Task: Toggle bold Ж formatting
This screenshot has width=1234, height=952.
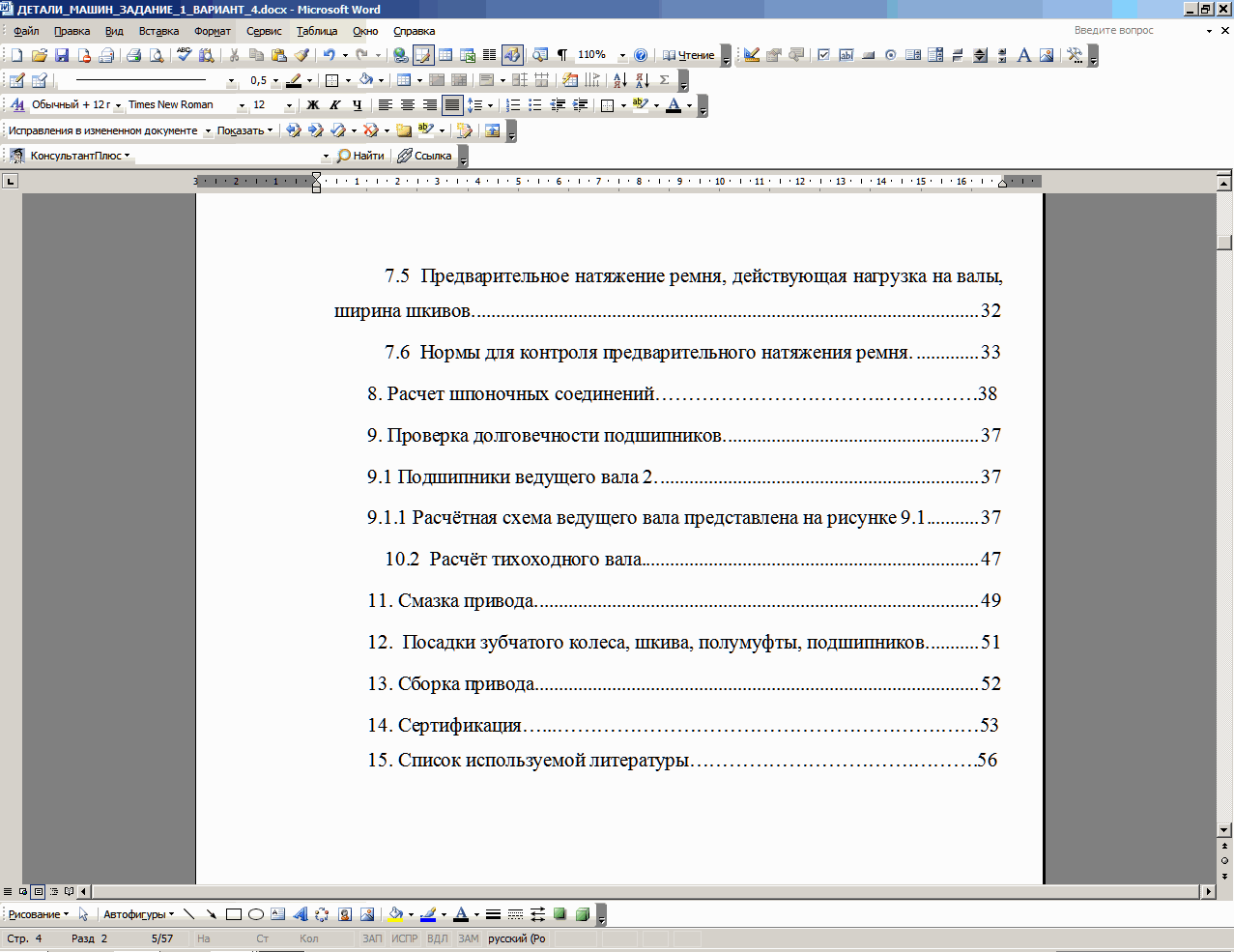Action: click(312, 105)
